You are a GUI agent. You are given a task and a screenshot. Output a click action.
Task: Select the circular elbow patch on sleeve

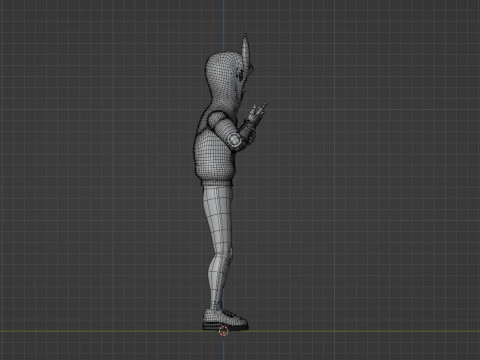[235, 139]
